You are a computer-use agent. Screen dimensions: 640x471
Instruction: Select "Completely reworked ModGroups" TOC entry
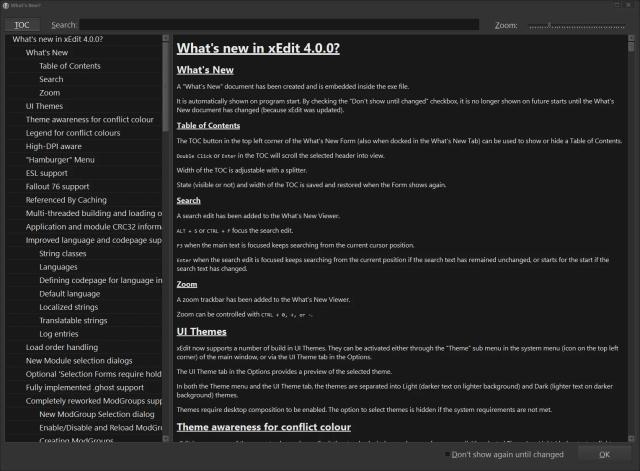93,401
